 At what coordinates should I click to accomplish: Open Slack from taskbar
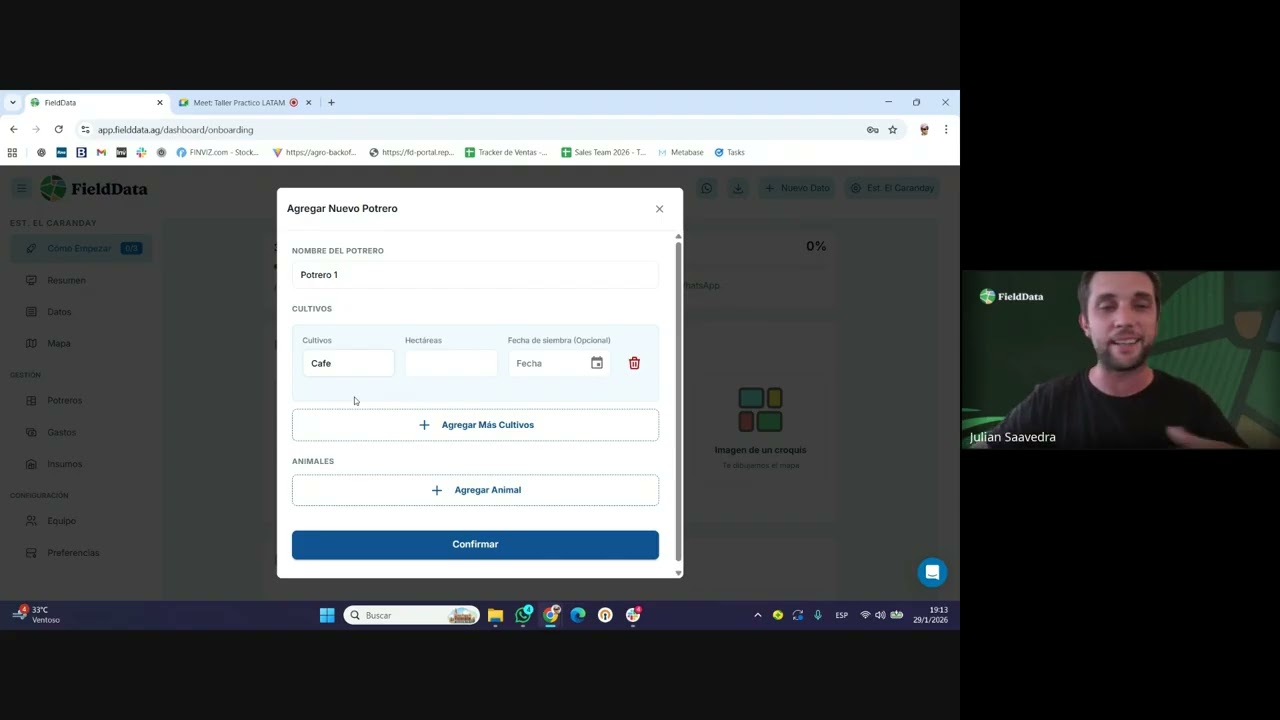(x=633, y=615)
